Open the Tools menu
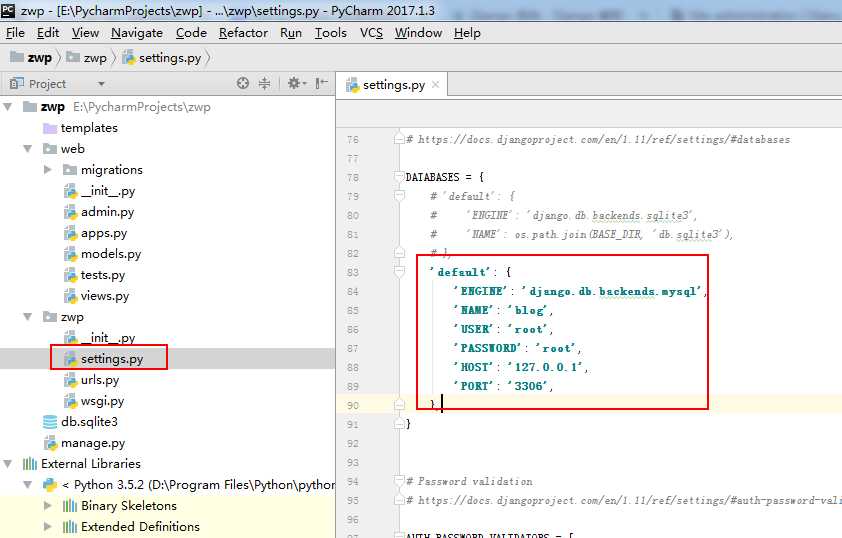Viewport: 842px width, 538px height. pyautogui.click(x=330, y=33)
